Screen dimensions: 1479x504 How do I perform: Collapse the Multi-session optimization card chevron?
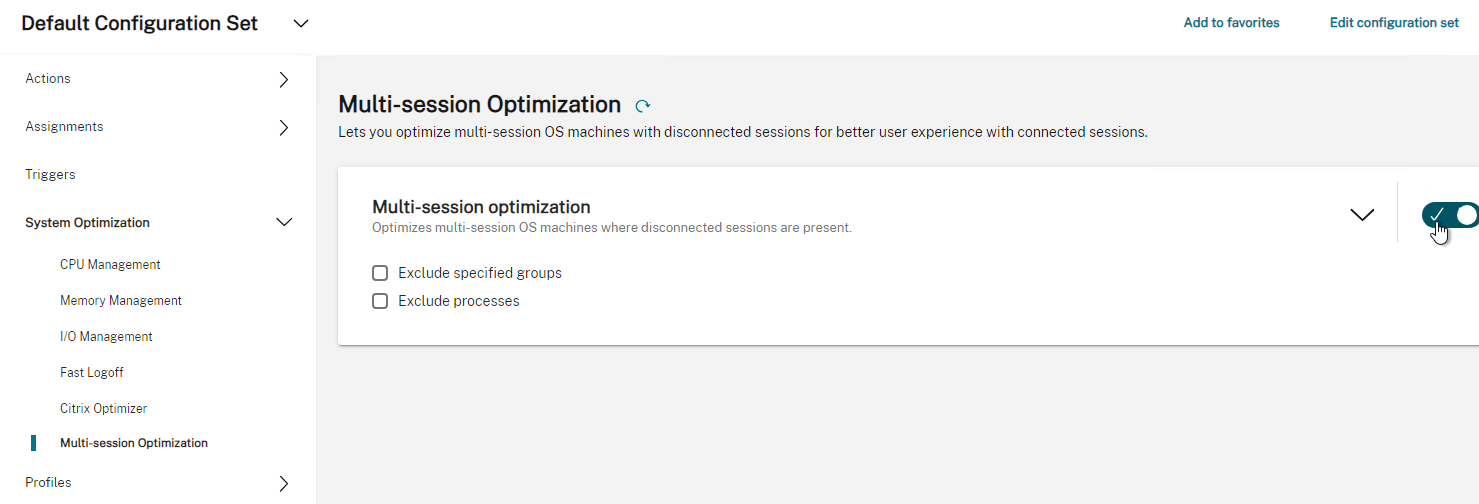pyautogui.click(x=1362, y=214)
